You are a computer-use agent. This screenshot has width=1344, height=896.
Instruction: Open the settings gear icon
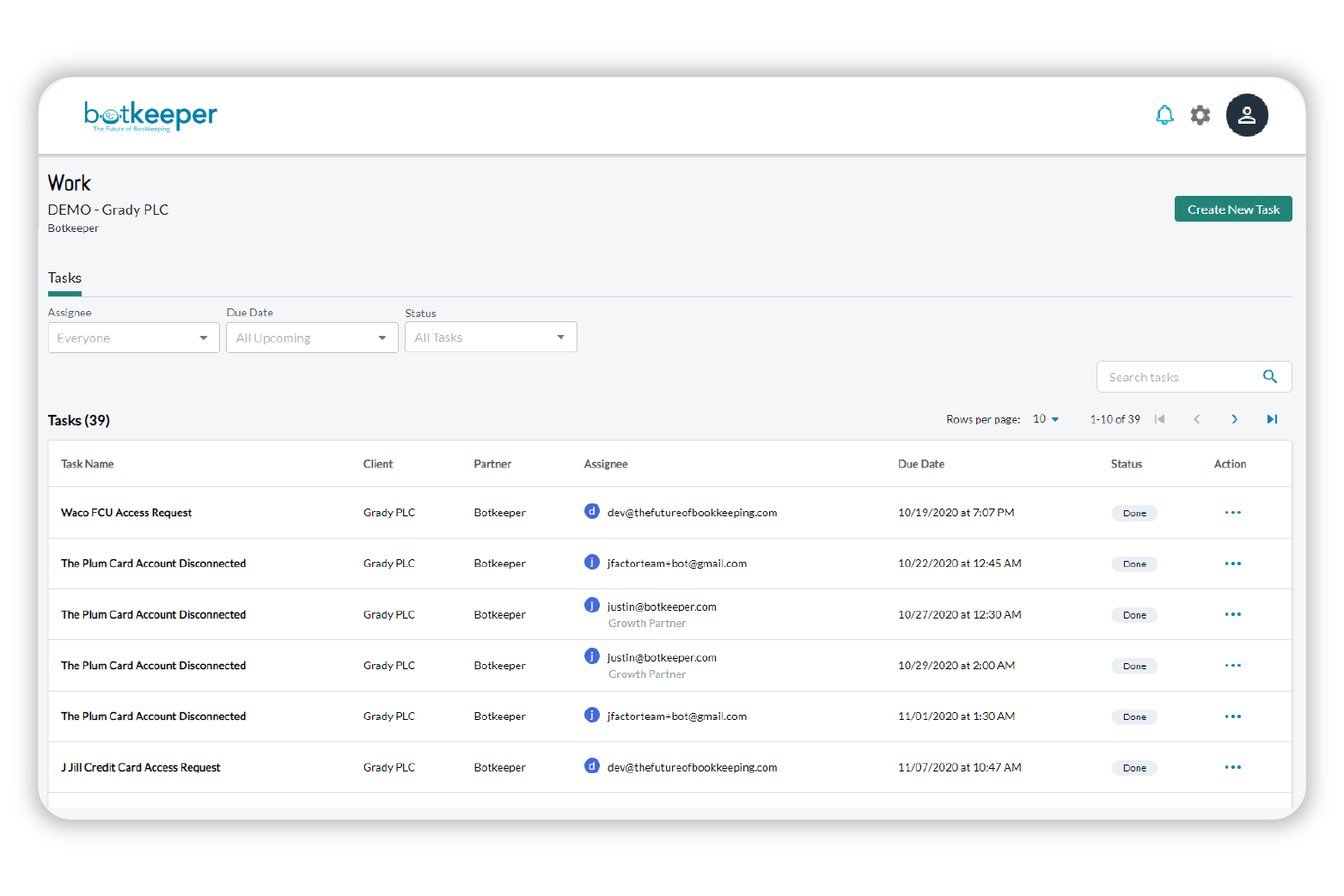(x=1200, y=115)
